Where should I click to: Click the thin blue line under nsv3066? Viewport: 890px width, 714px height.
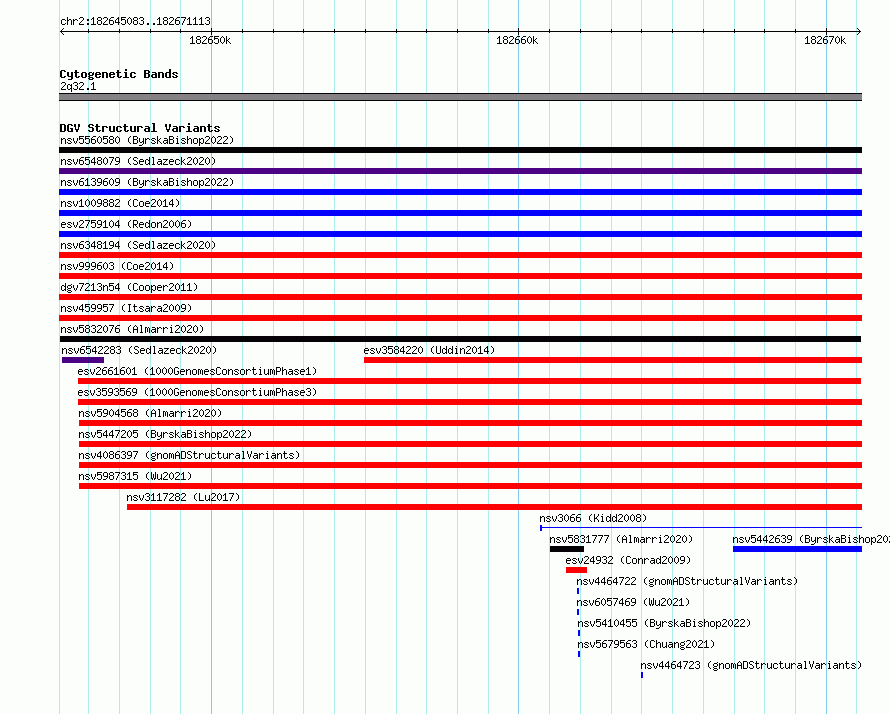(x=701, y=528)
